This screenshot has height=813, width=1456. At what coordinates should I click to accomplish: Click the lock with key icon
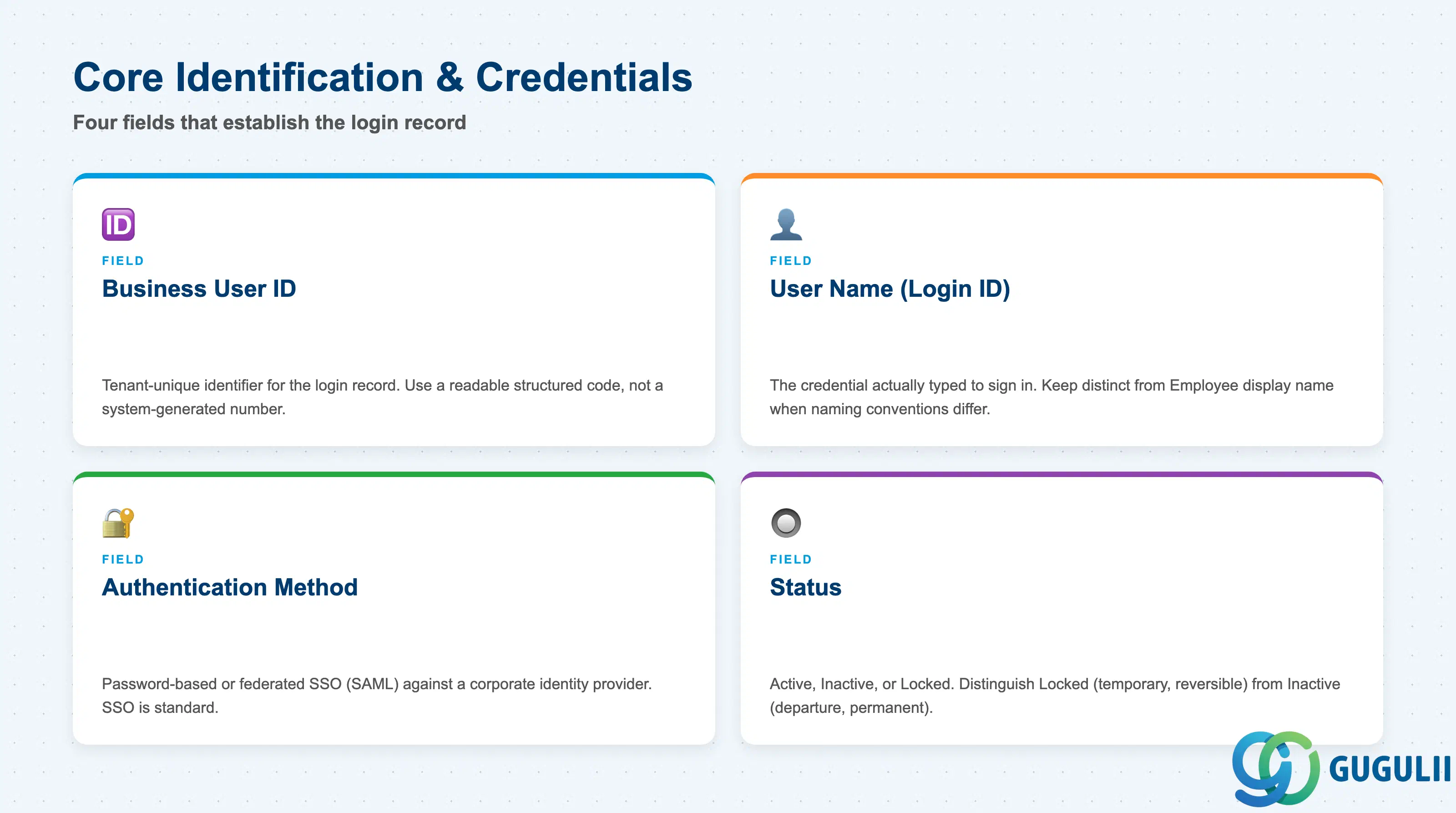tap(118, 523)
